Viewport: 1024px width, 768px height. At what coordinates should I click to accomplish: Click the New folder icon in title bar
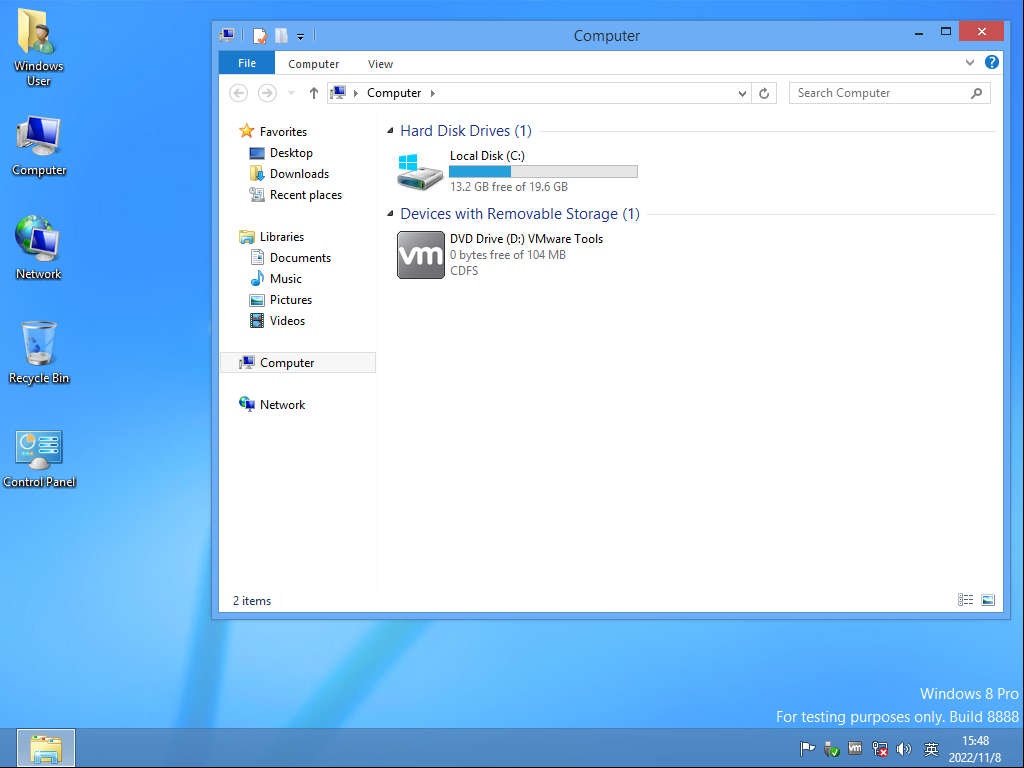[281, 36]
